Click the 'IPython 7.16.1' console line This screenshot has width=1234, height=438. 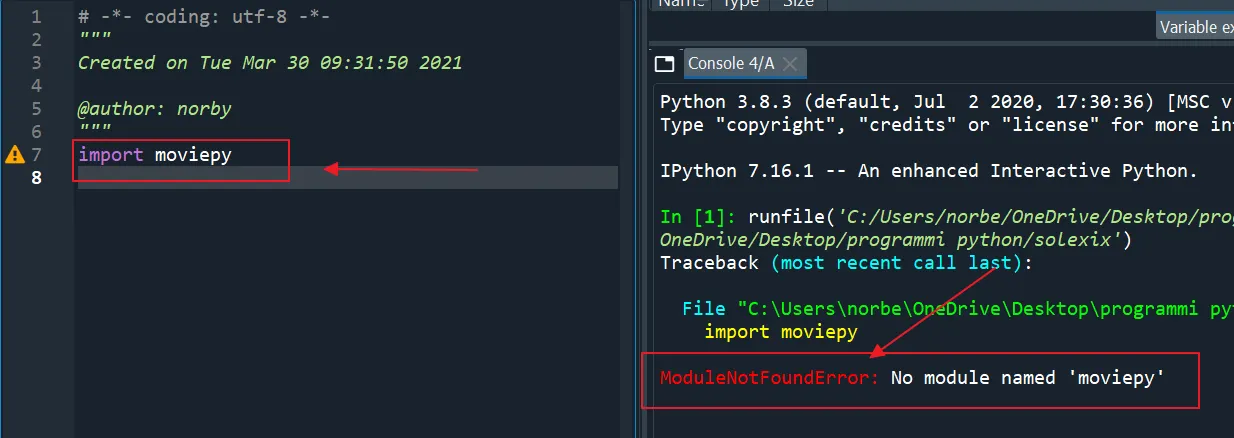coord(929,171)
